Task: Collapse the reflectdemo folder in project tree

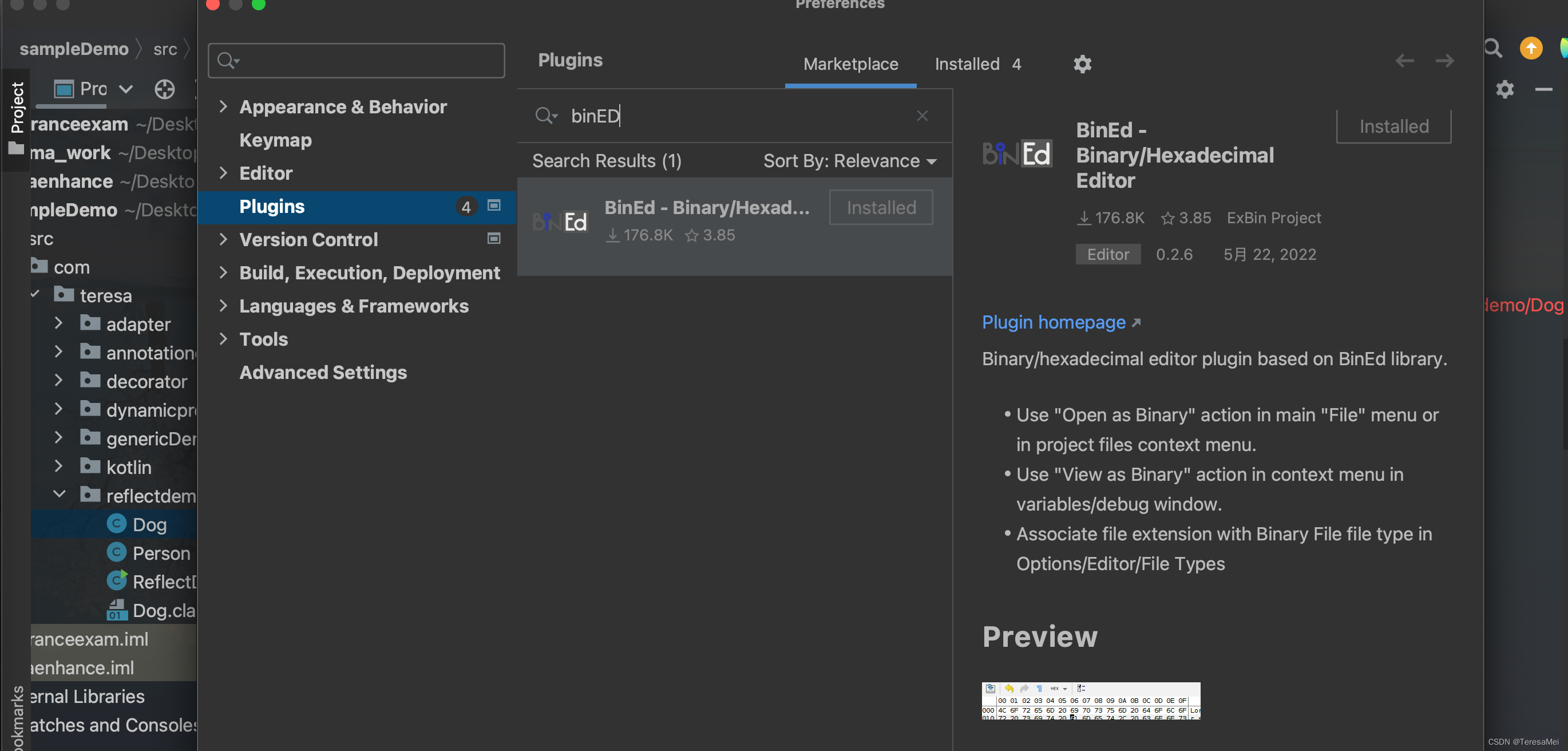Action: 59,495
